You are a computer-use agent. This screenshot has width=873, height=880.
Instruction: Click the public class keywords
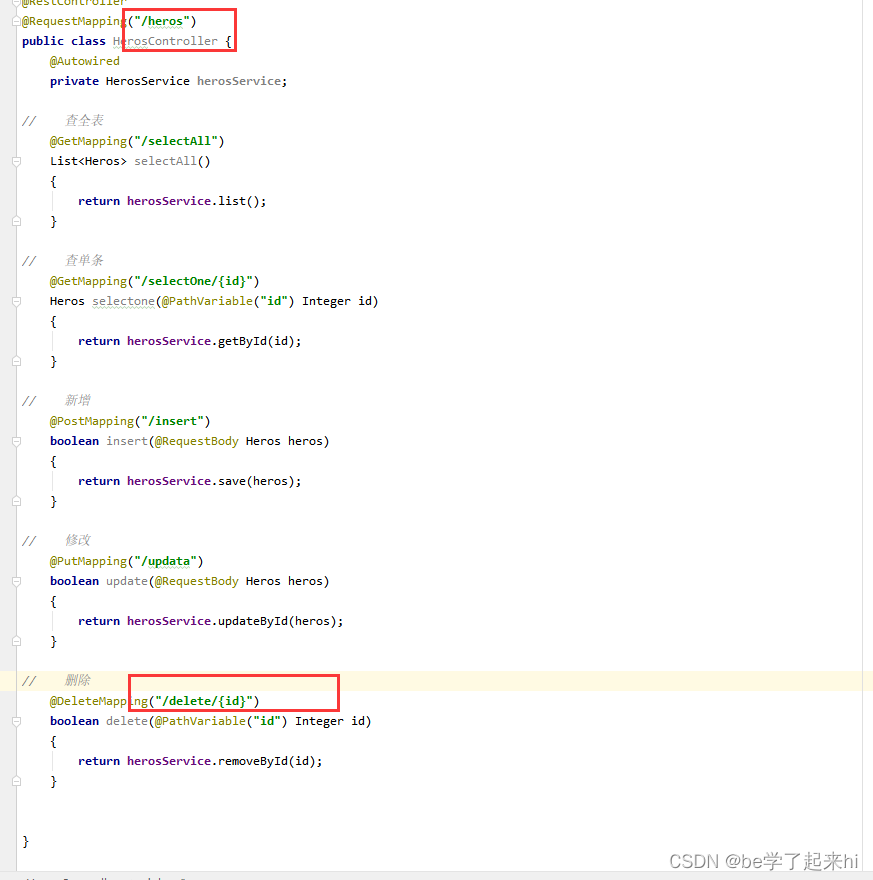(x=63, y=41)
